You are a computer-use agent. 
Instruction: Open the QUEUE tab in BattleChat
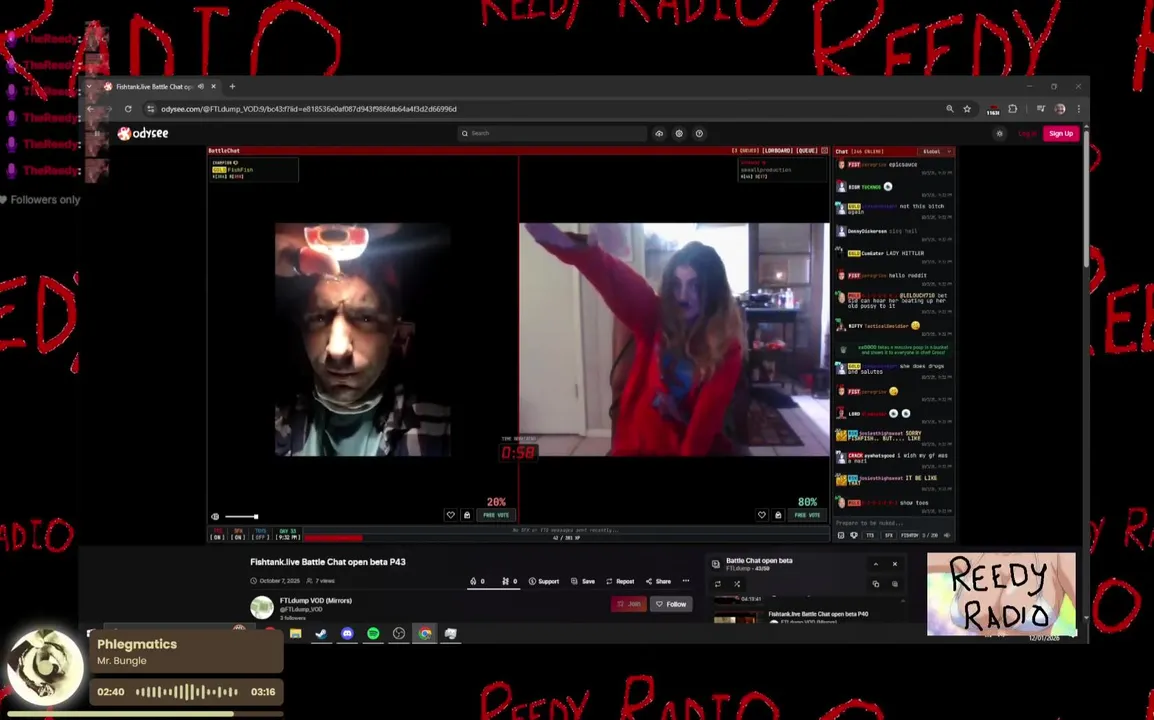807,151
